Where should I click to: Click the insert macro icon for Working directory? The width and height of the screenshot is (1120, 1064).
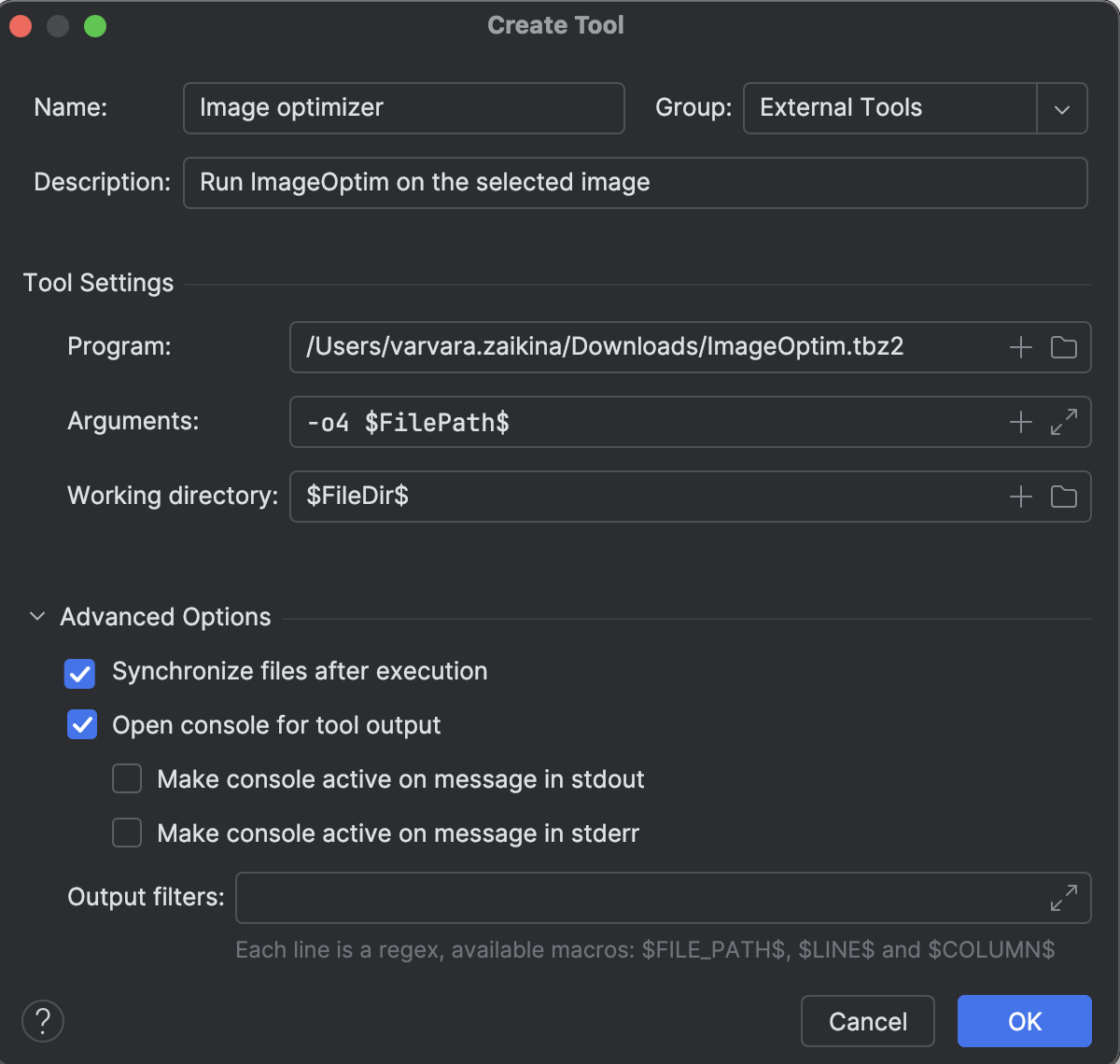pyautogui.click(x=1021, y=497)
